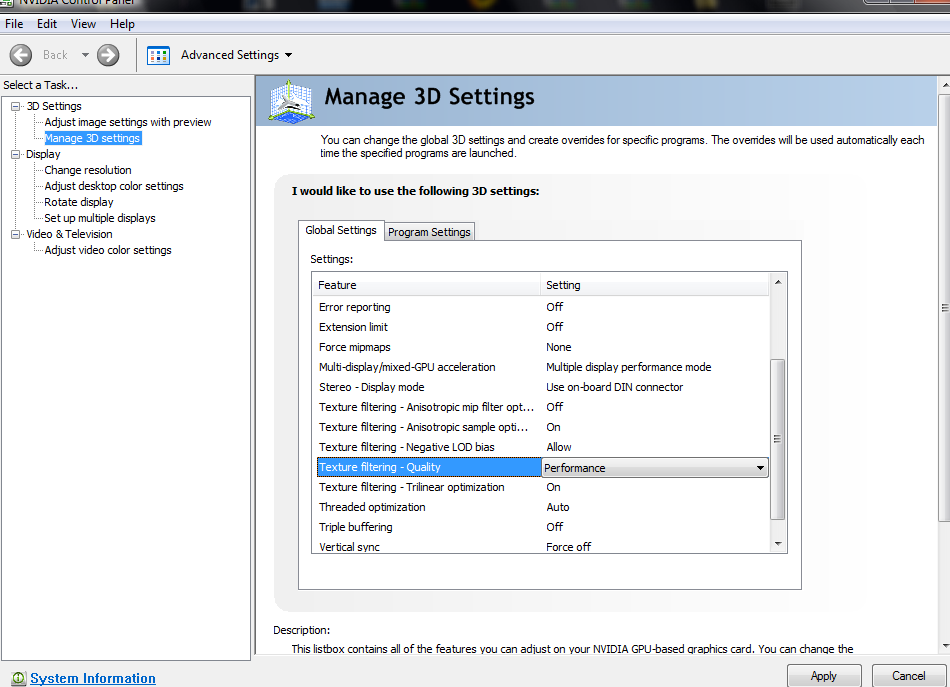Click 'Use on-board DIN connector' value
The width and height of the screenshot is (950, 687).
[x=614, y=387]
